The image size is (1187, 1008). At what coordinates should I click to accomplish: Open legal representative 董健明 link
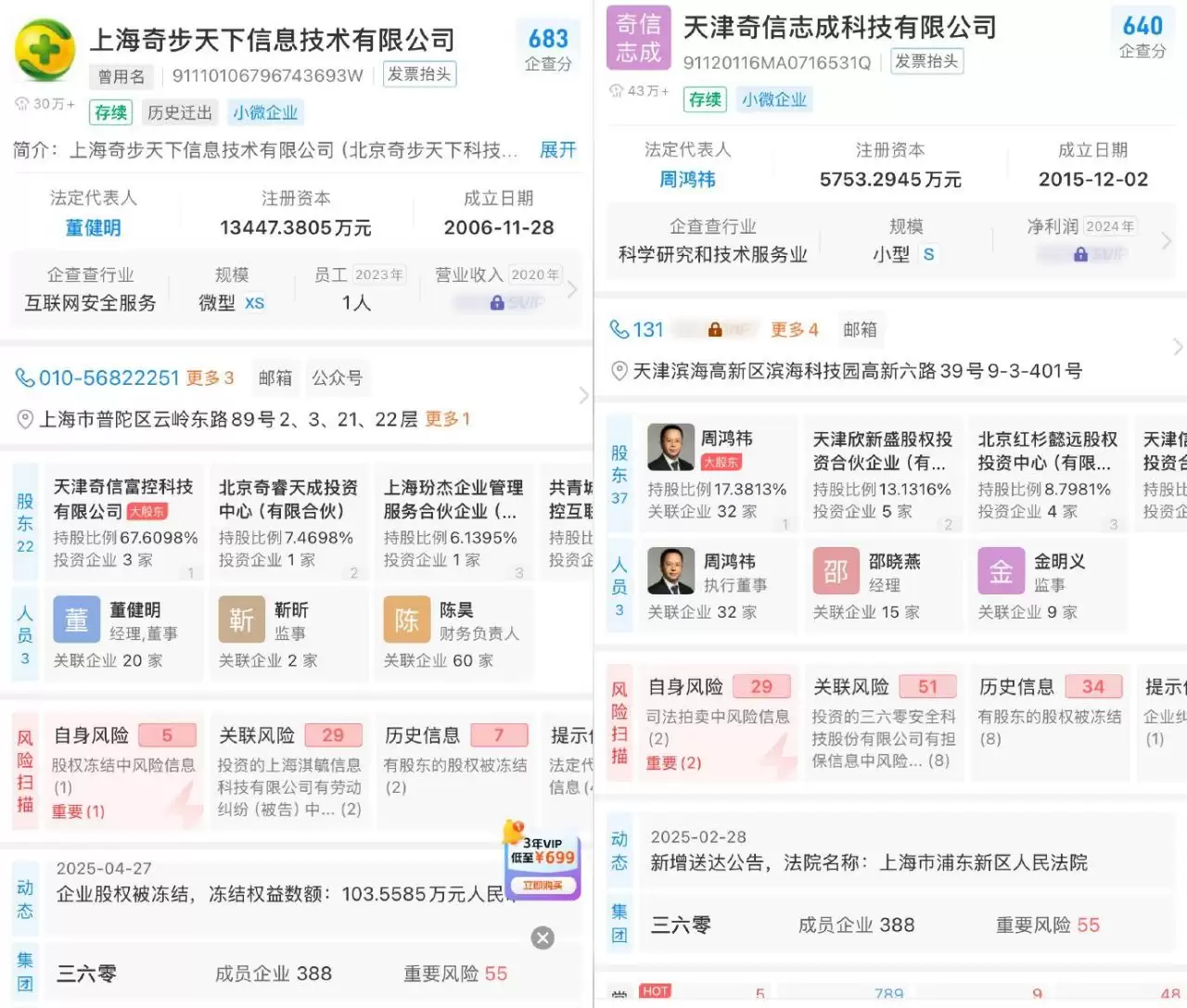[x=93, y=227]
